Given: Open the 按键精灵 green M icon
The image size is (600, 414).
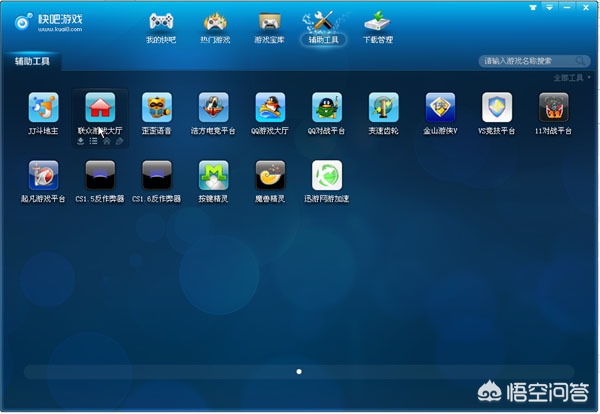Looking at the screenshot, I should [x=214, y=175].
